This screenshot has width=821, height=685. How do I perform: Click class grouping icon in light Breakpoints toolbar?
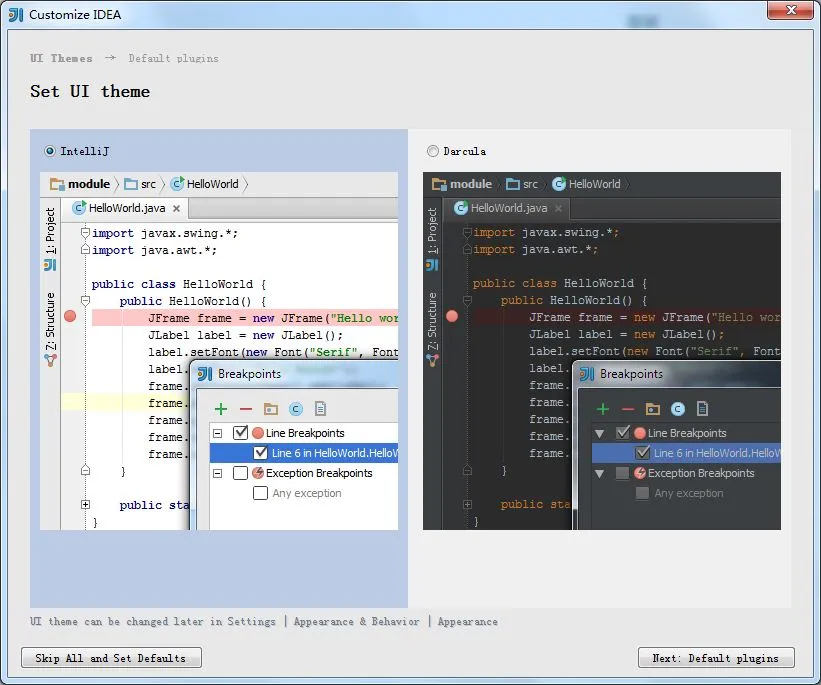point(296,409)
